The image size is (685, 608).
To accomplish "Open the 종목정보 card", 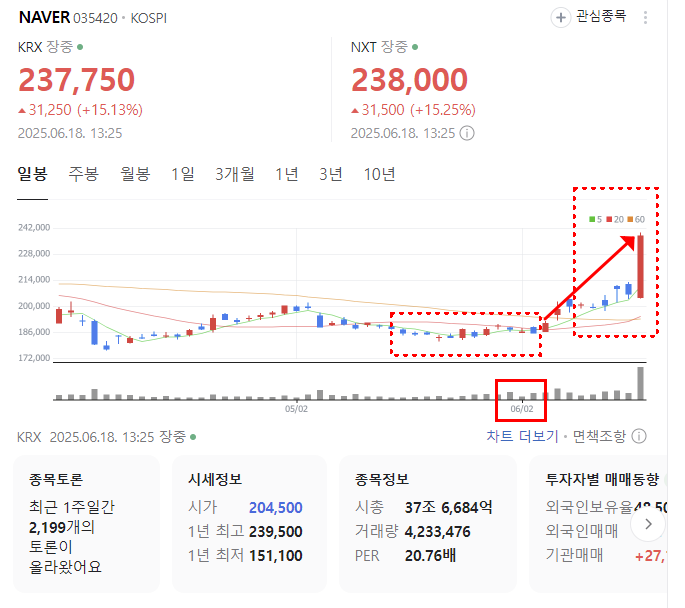I will 428,524.
